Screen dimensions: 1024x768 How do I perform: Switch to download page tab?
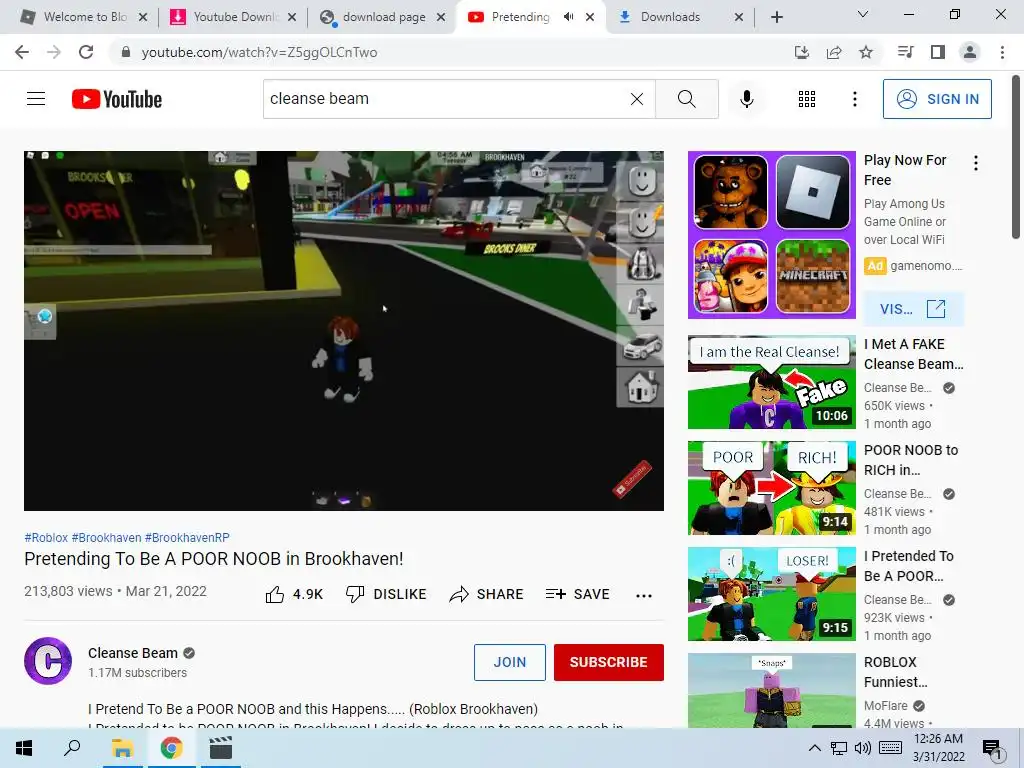point(383,17)
